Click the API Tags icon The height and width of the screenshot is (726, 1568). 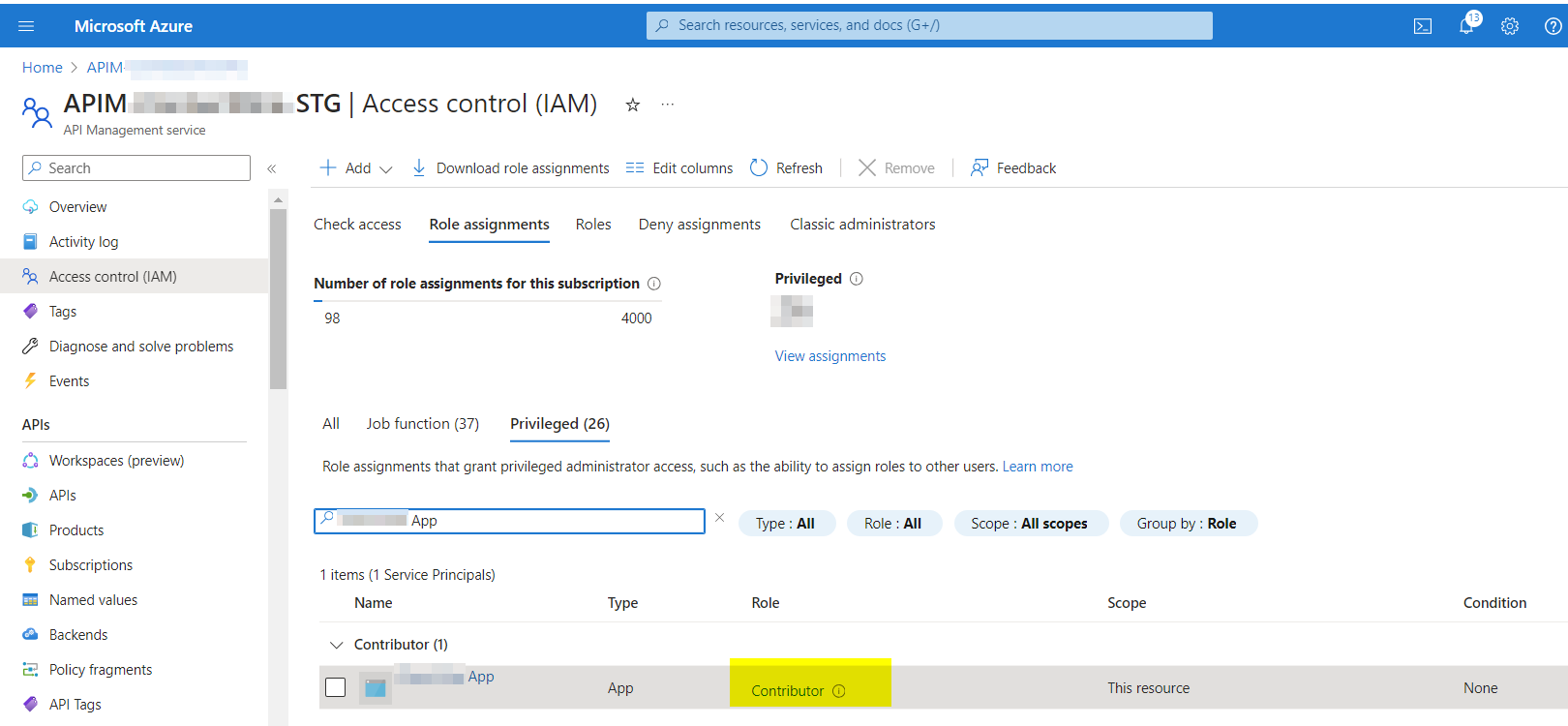coord(31,705)
